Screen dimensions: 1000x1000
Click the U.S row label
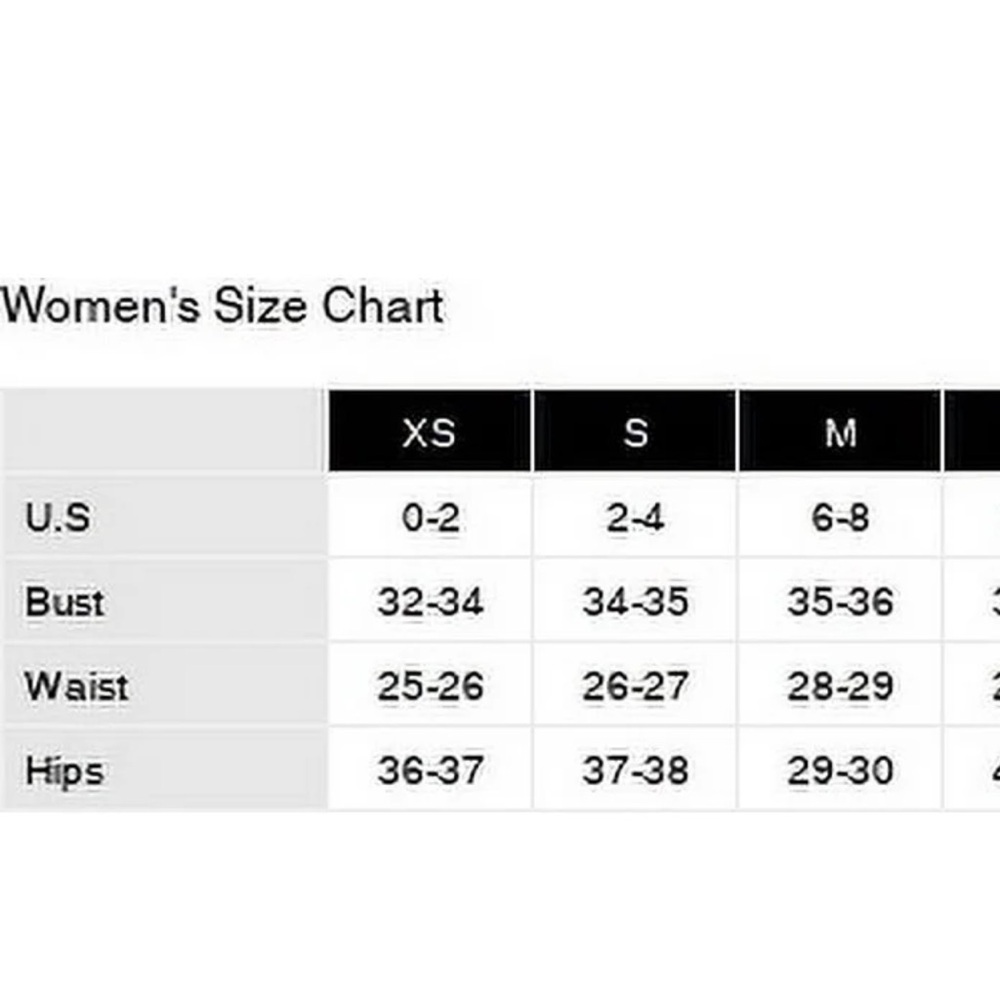click(58, 518)
